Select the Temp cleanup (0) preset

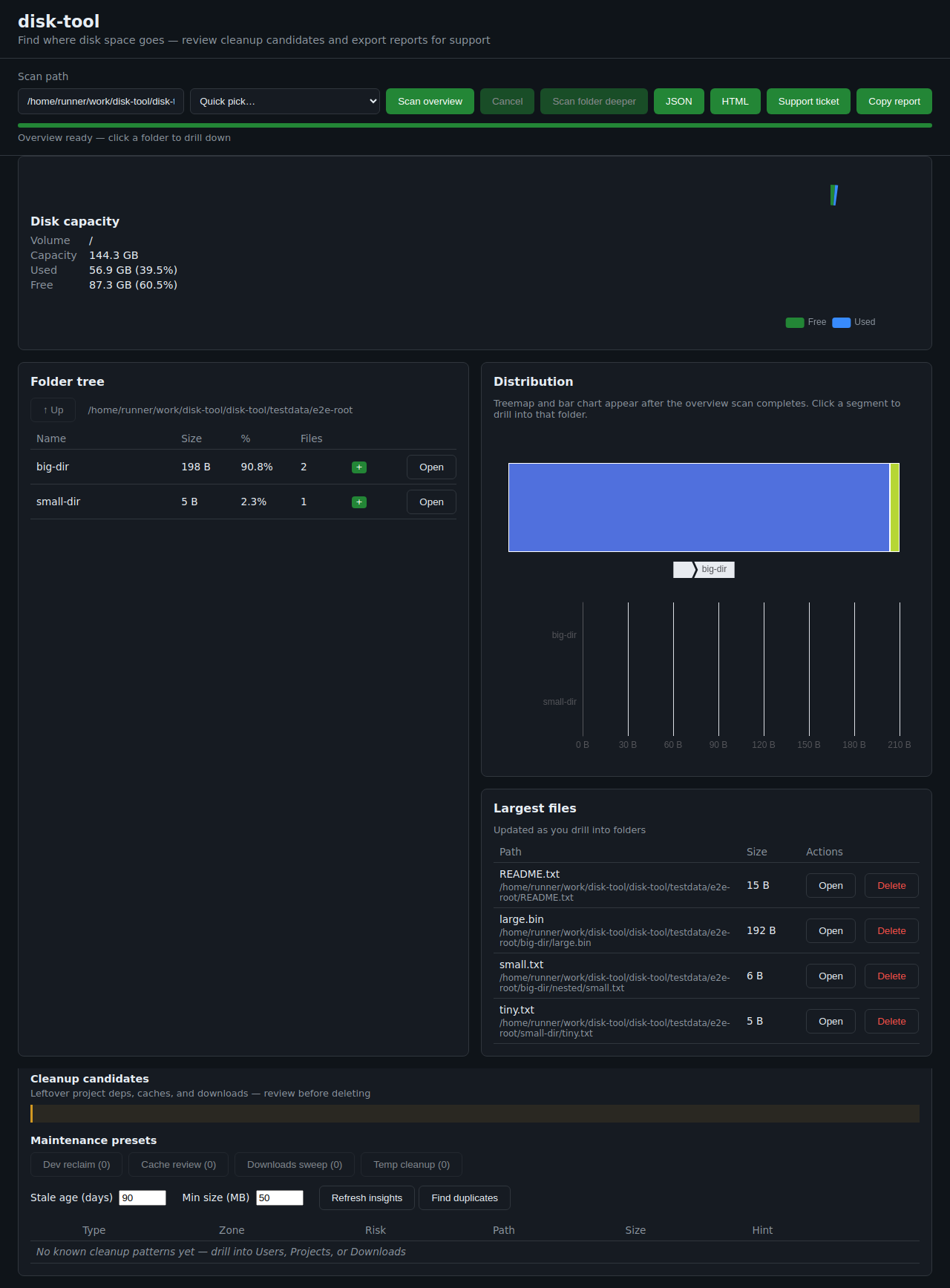pos(411,1165)
